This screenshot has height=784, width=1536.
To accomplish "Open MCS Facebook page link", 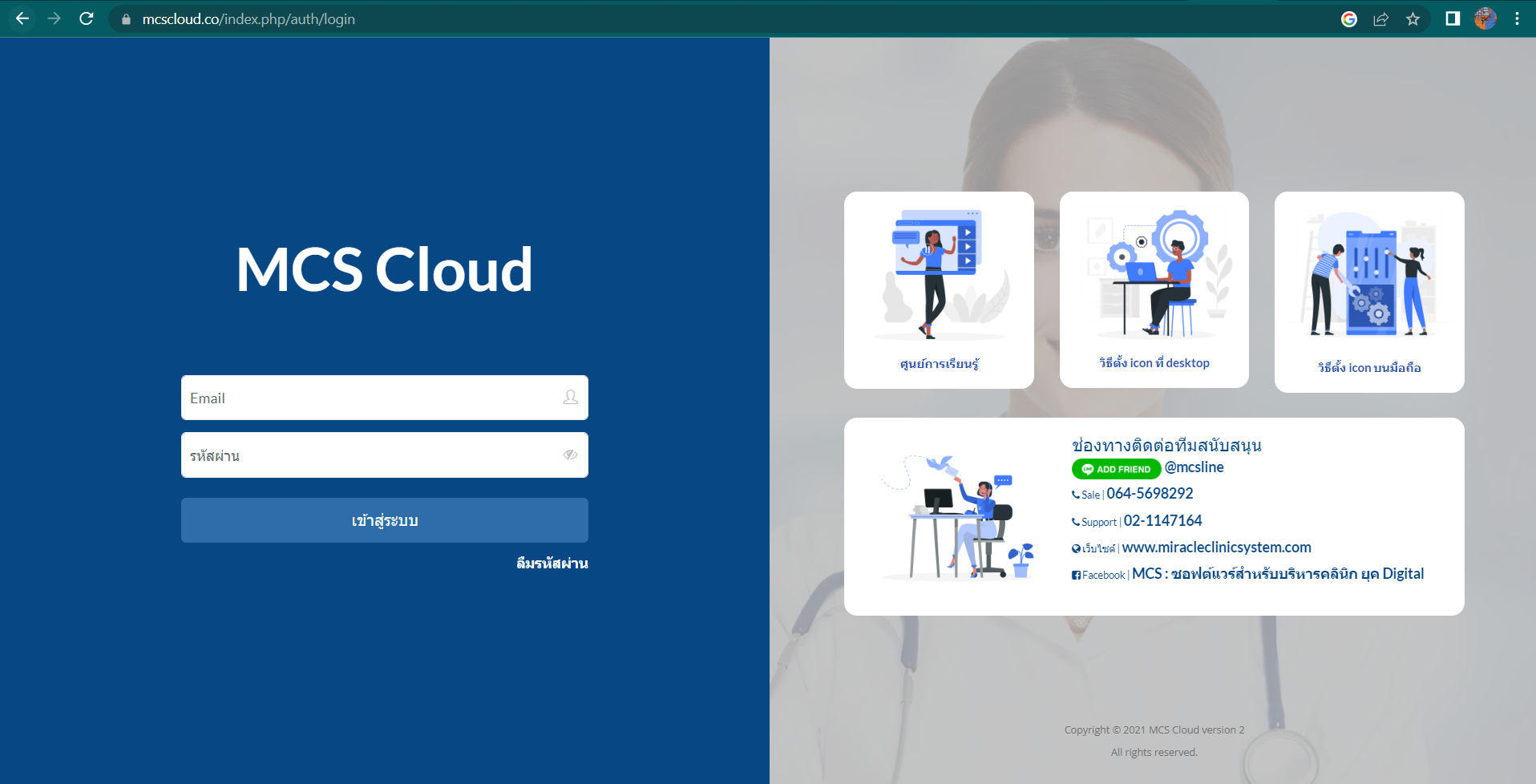I will pos(1278,574).
